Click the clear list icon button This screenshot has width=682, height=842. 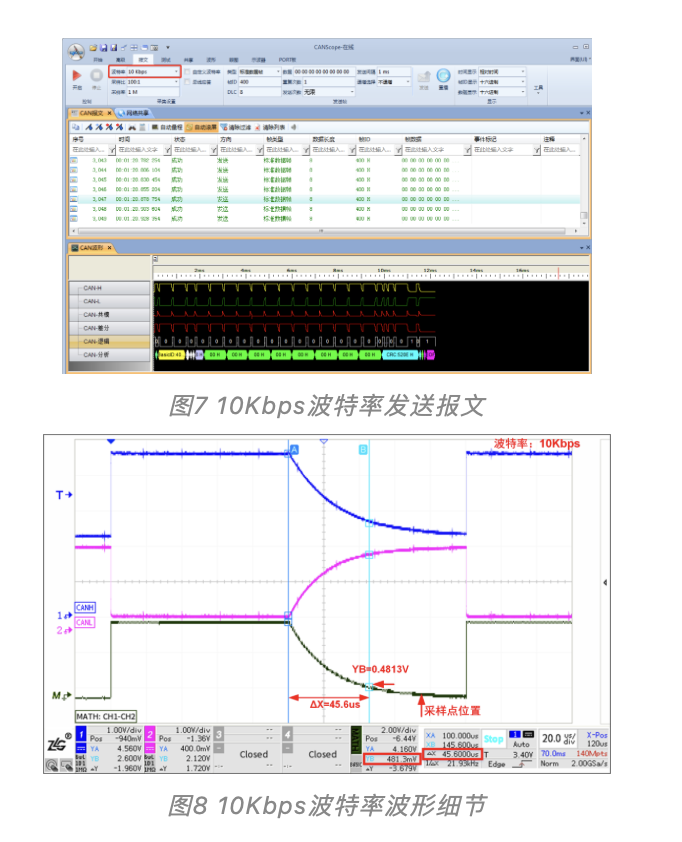coord(270,127)
